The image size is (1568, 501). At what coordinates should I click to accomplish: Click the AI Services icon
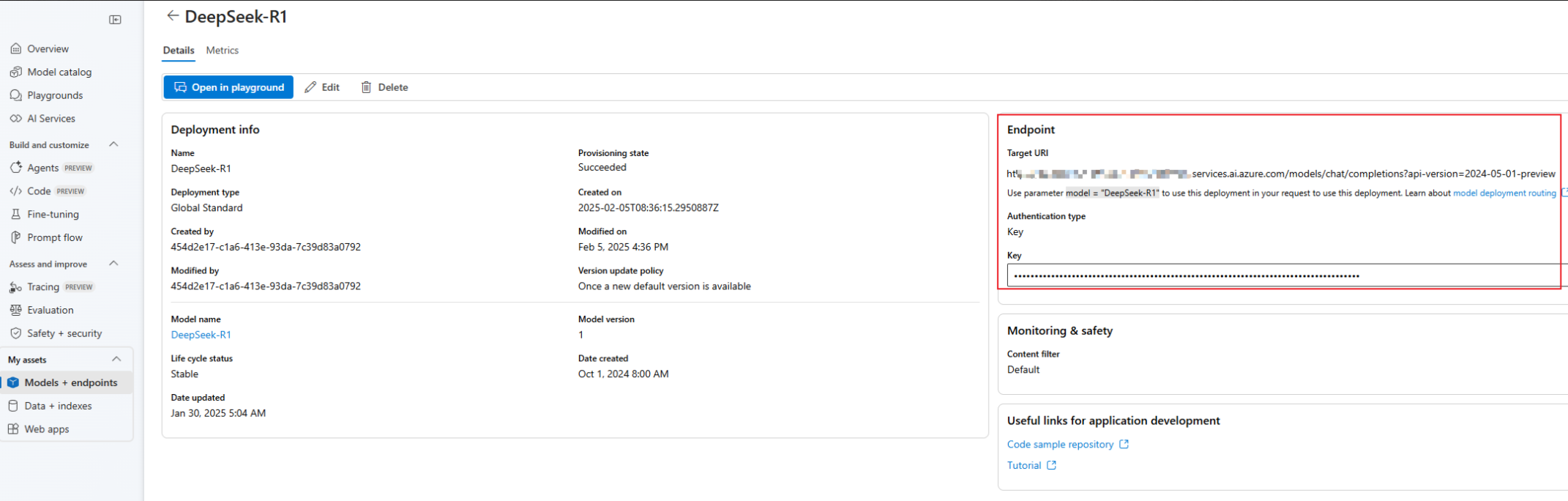pyautogui.click(x=15, y=119)
